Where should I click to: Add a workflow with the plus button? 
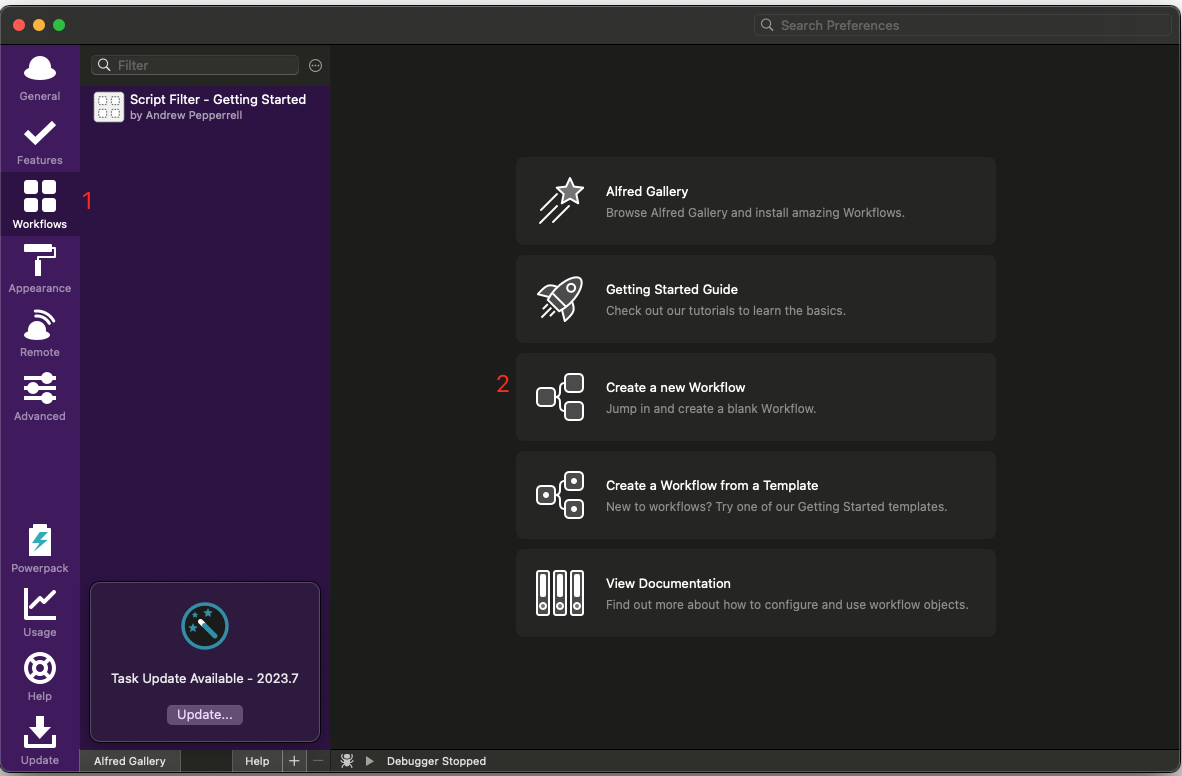coord(294,761)
